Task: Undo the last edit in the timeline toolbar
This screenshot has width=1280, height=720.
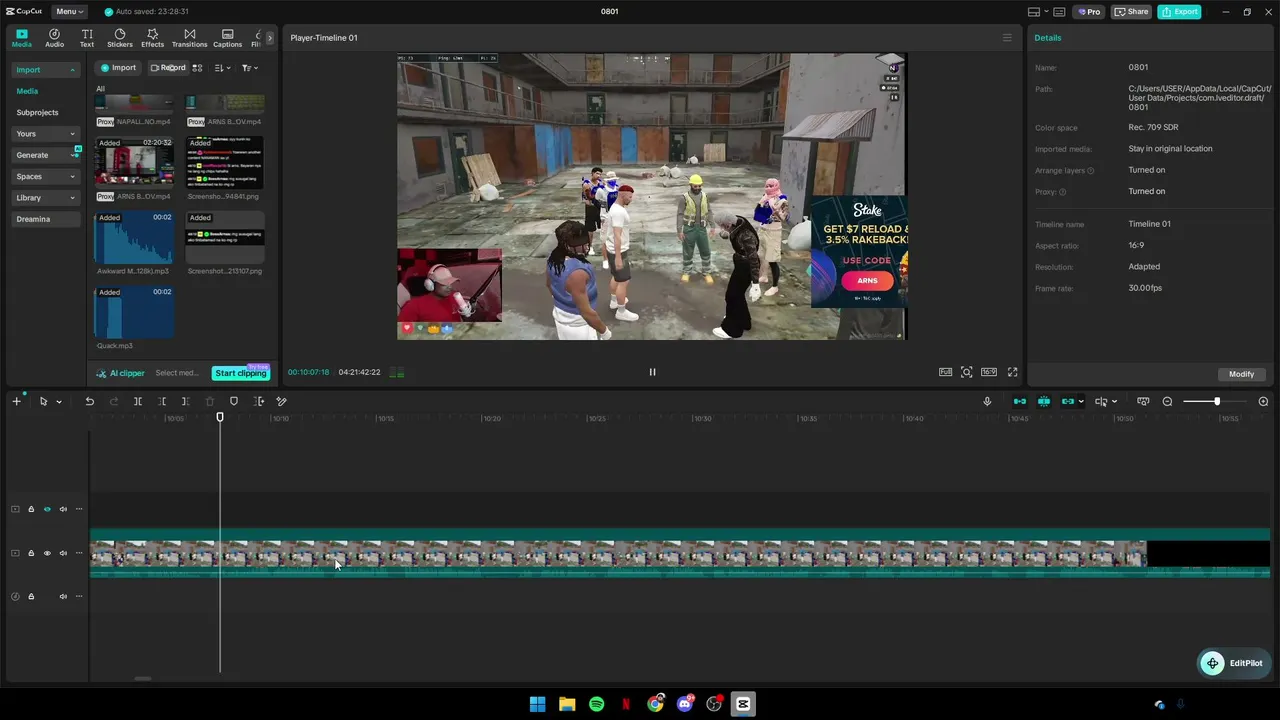Action: 89,401
